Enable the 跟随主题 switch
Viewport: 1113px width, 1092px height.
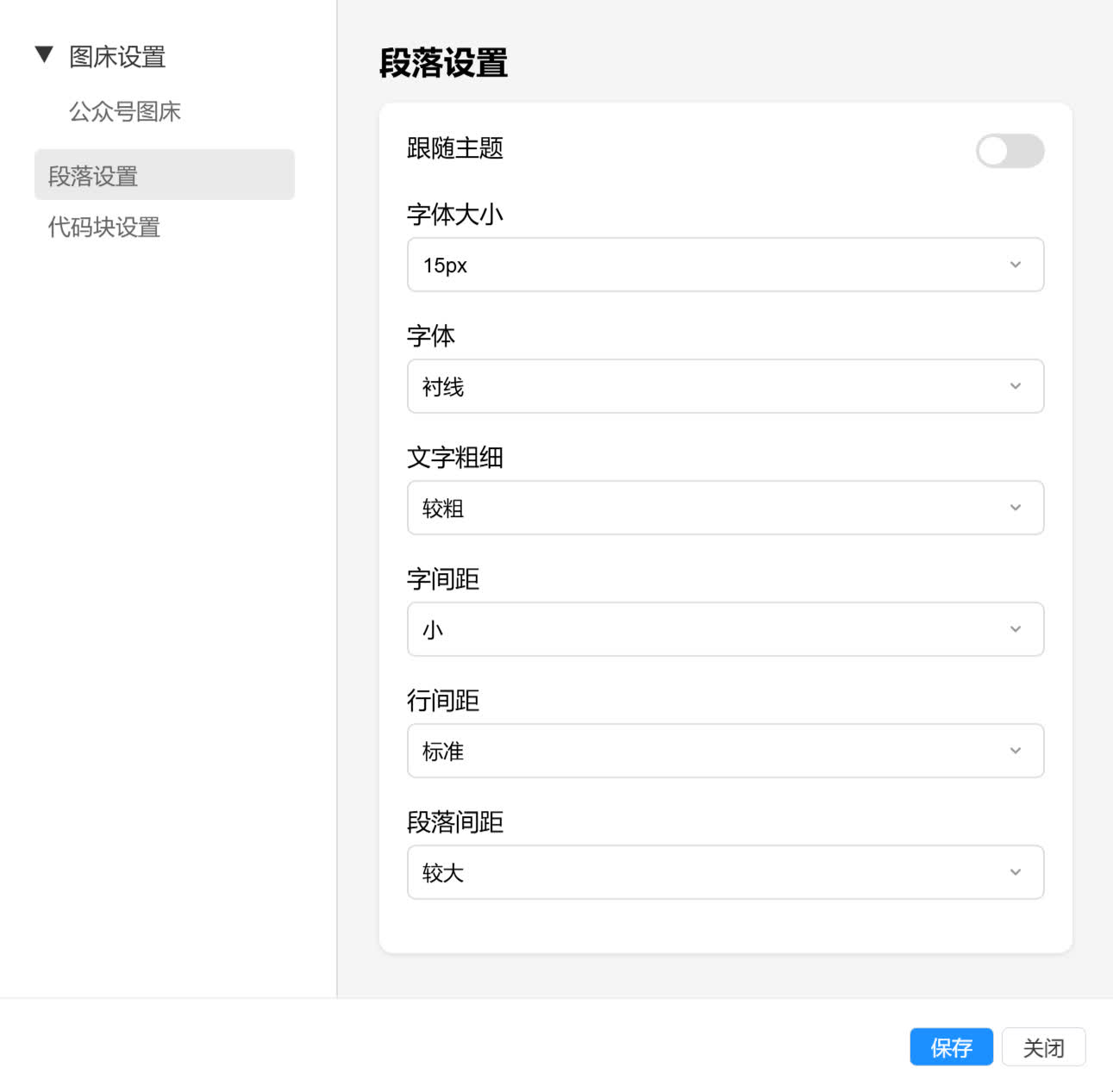pyautogui.click(x=1010, y=151)
